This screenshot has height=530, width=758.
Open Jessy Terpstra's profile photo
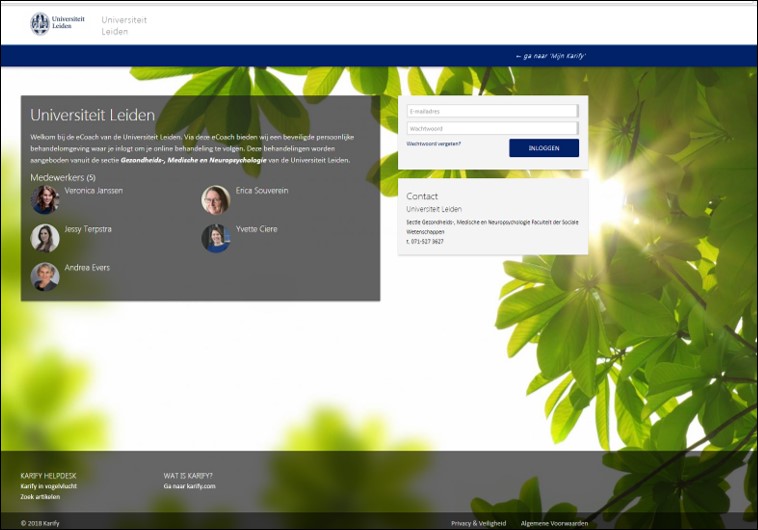click(45, 238)
